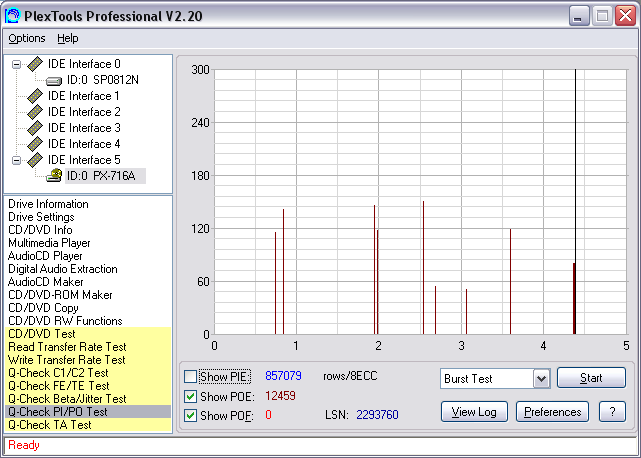Select the IDE Interface 4 label
The width and height of the screenshot is (641, 458).
[x=84, y=144]
